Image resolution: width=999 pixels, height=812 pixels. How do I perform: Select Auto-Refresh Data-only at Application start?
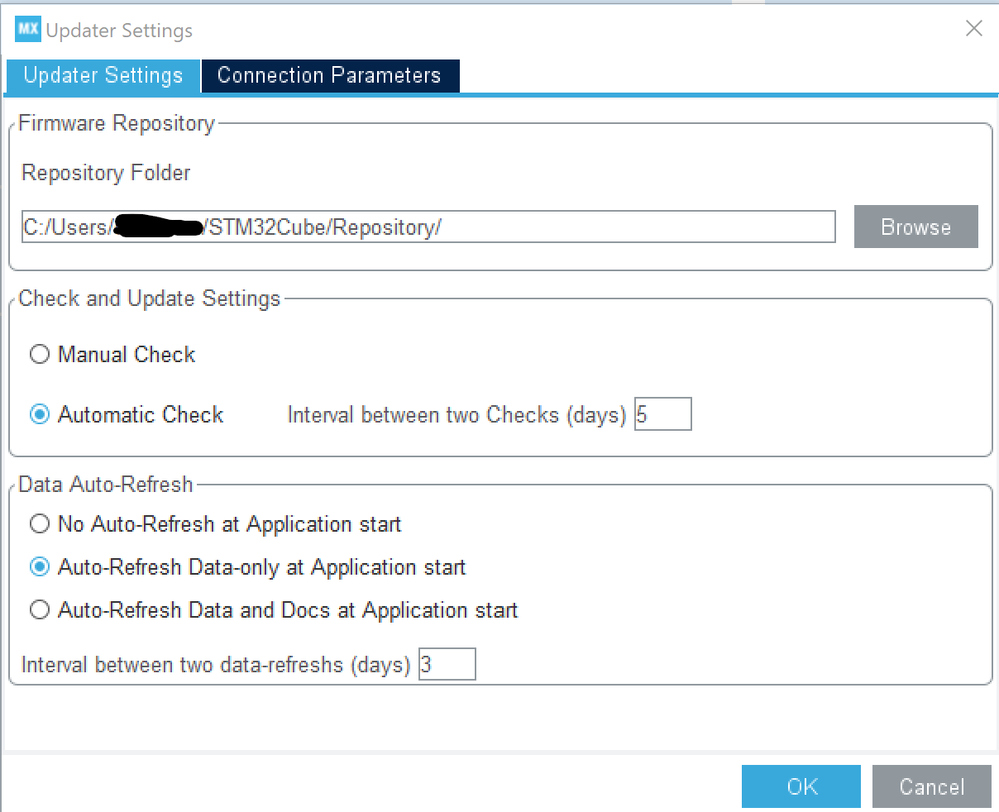click(x=39, y=567)
